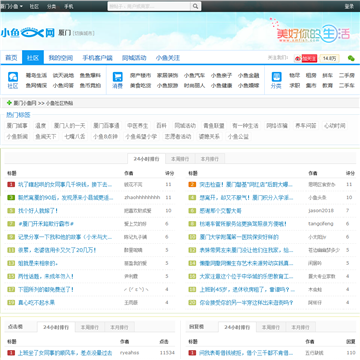The image size is (360, 360).
Task: Select the 志愿者活动 hot tag
Action: click(x=178, y=136)
